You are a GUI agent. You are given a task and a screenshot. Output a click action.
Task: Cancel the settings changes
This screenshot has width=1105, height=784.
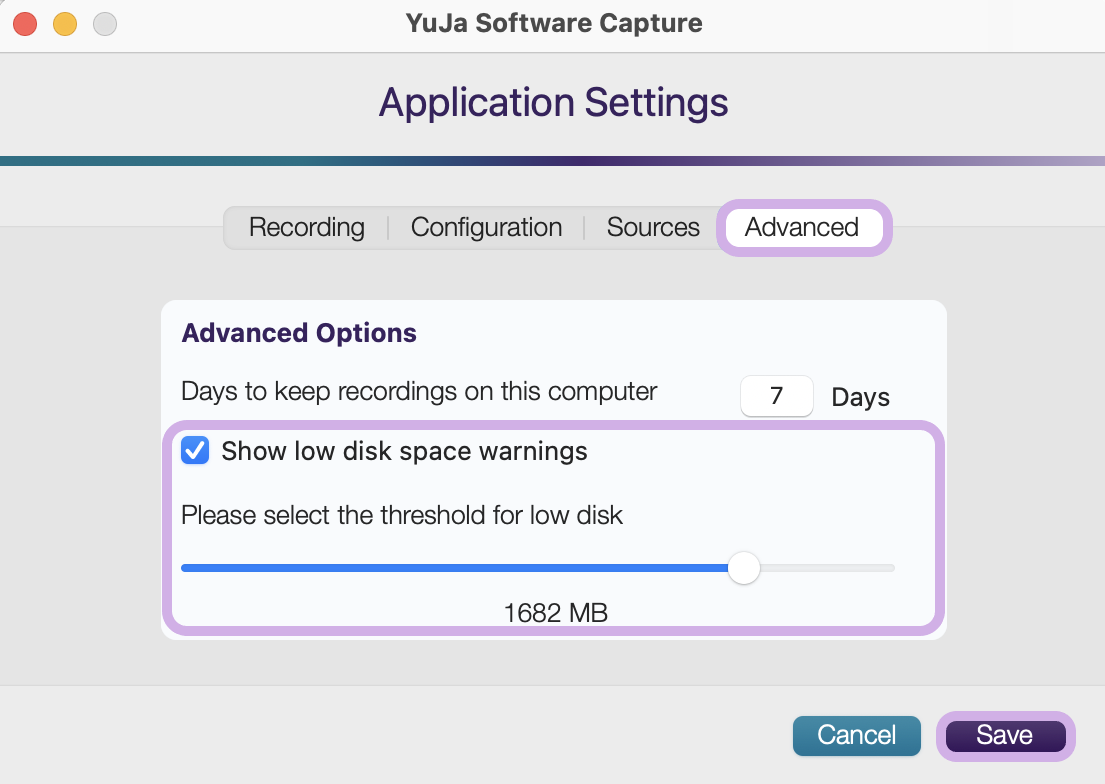(856, 735)
